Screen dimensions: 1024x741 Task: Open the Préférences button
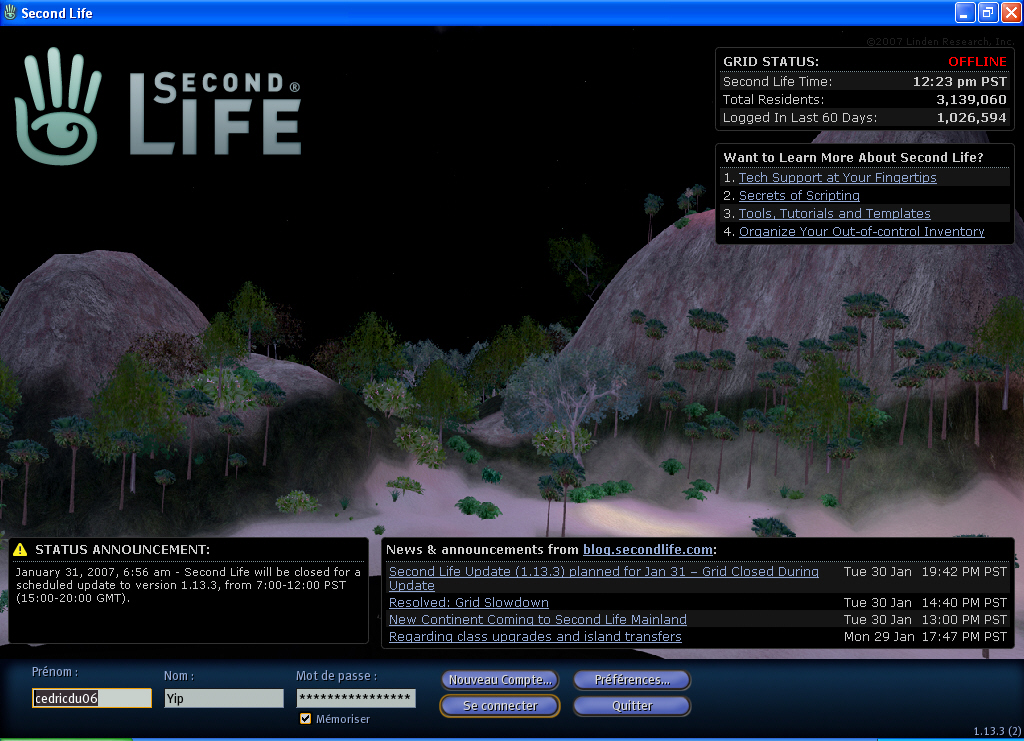point(631,680)
